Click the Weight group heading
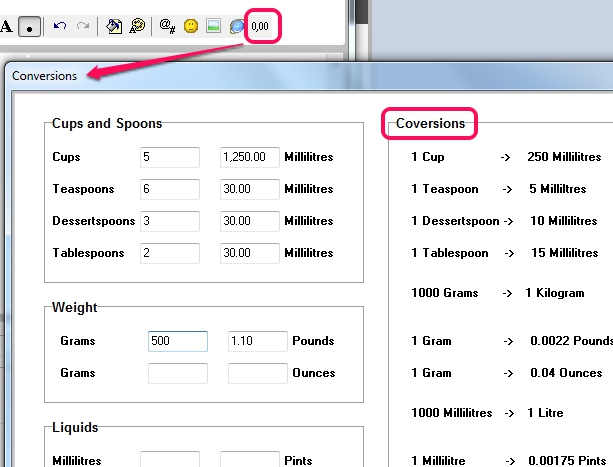 [x=74, y=307]
